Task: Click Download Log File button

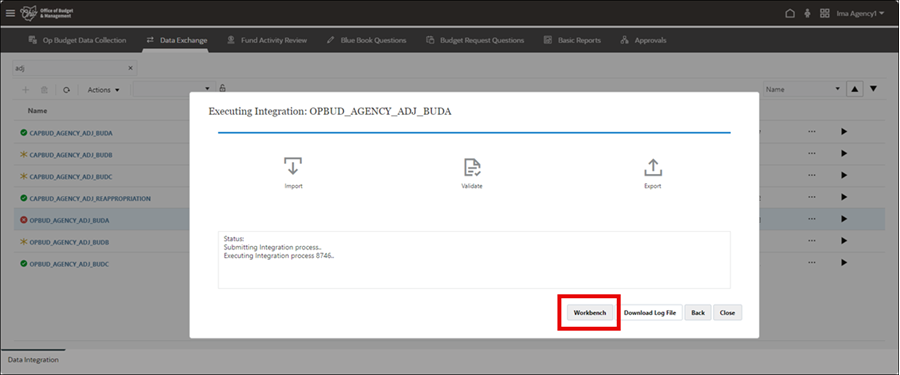Action: tap(650, 312)
